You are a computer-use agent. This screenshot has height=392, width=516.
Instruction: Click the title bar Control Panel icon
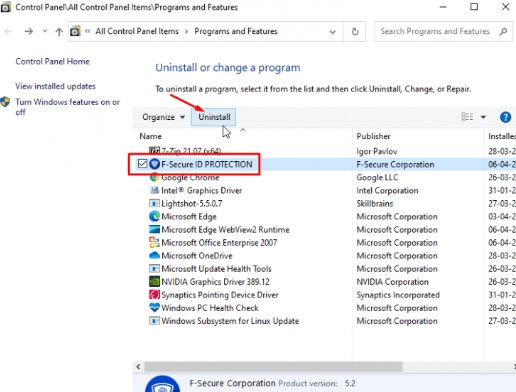6,7
